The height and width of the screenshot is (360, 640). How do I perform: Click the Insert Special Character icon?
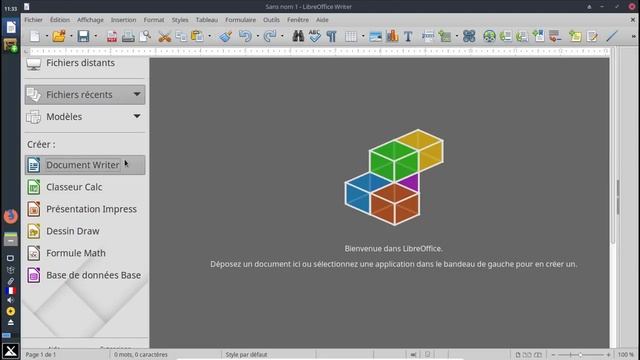[x=469, y=36]
